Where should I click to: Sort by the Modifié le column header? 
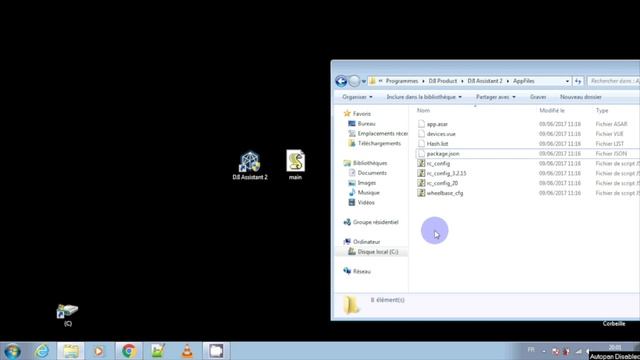(x=552, y=111)
